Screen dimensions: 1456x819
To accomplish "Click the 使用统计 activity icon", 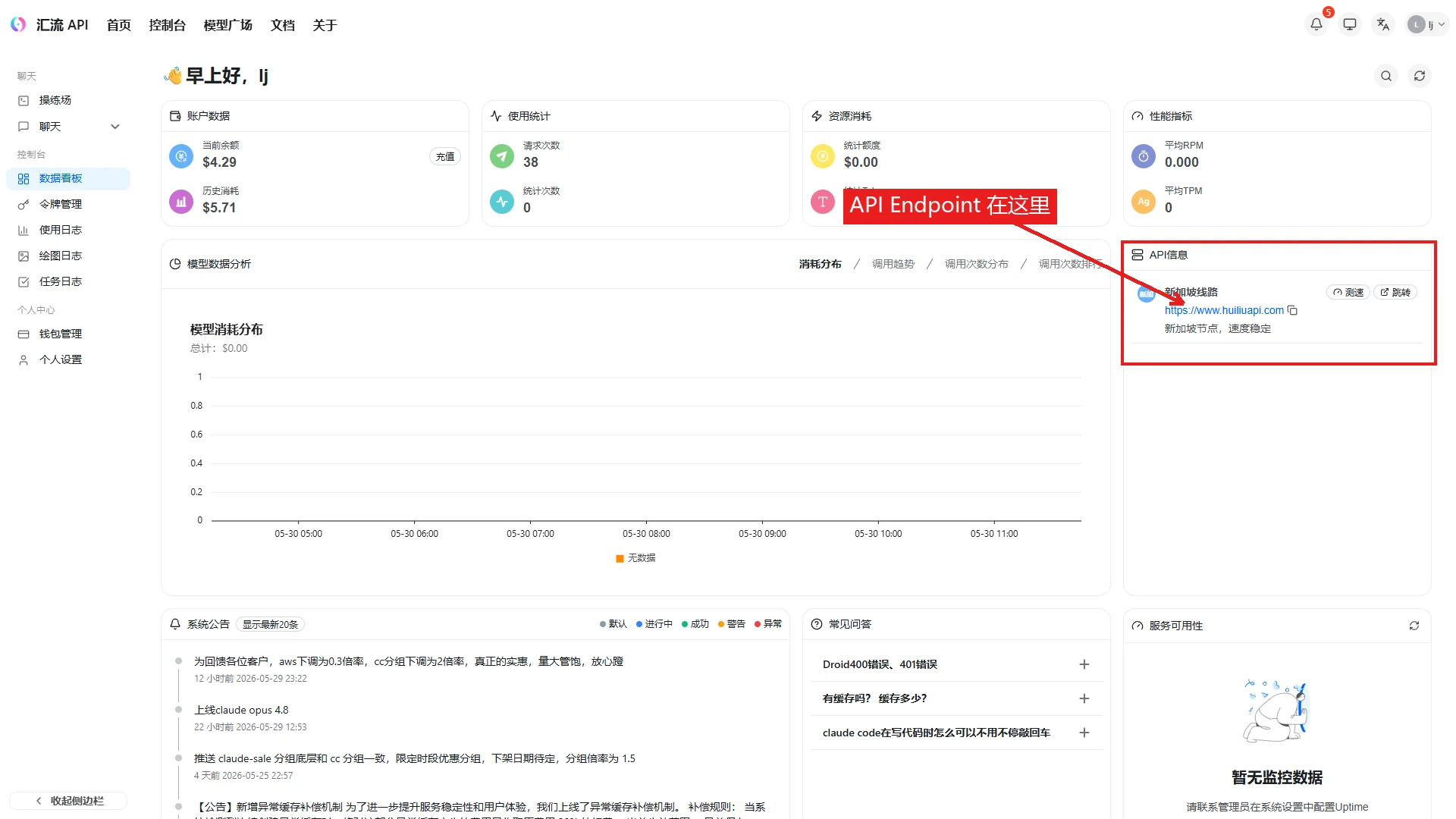I will [496, 116].
